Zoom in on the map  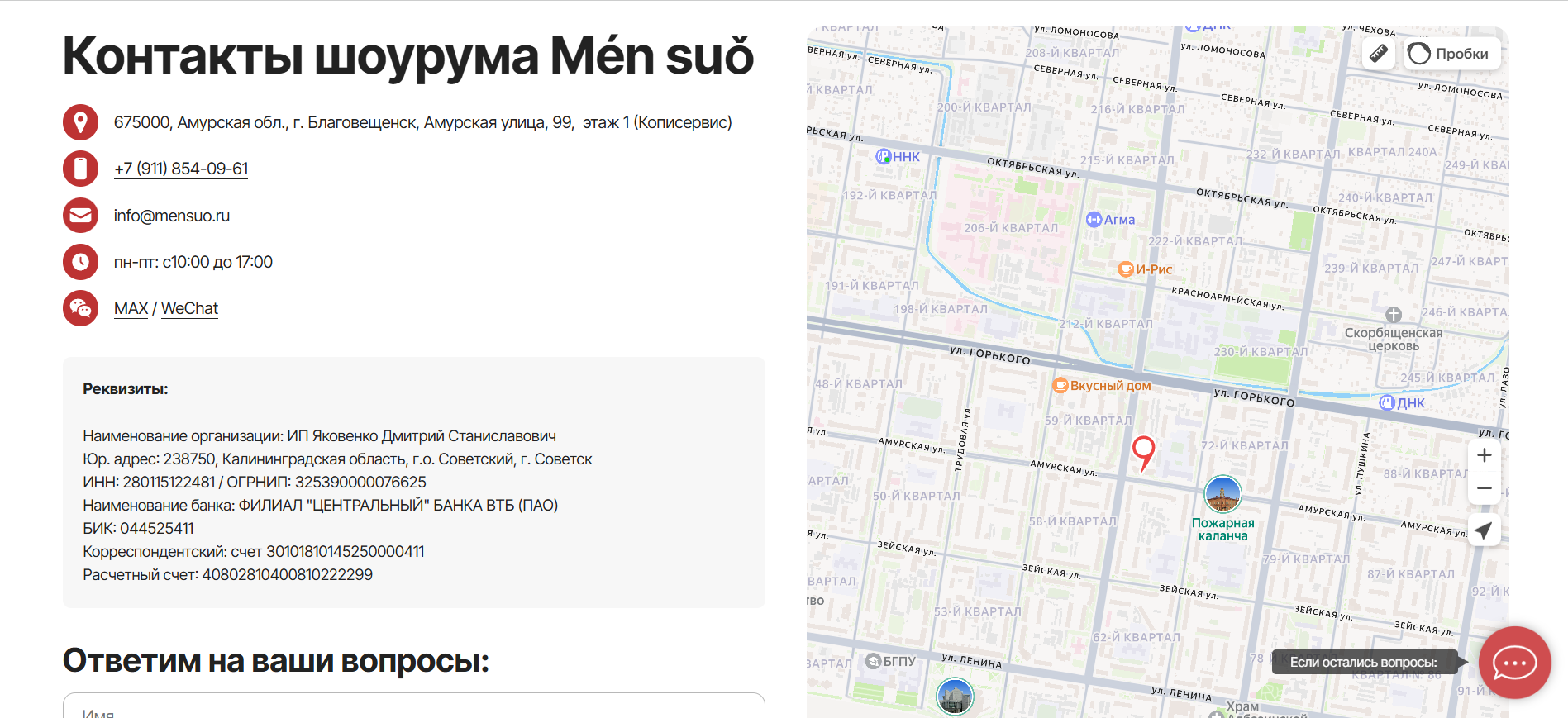pyautogui.click(x=1484, y=455)
